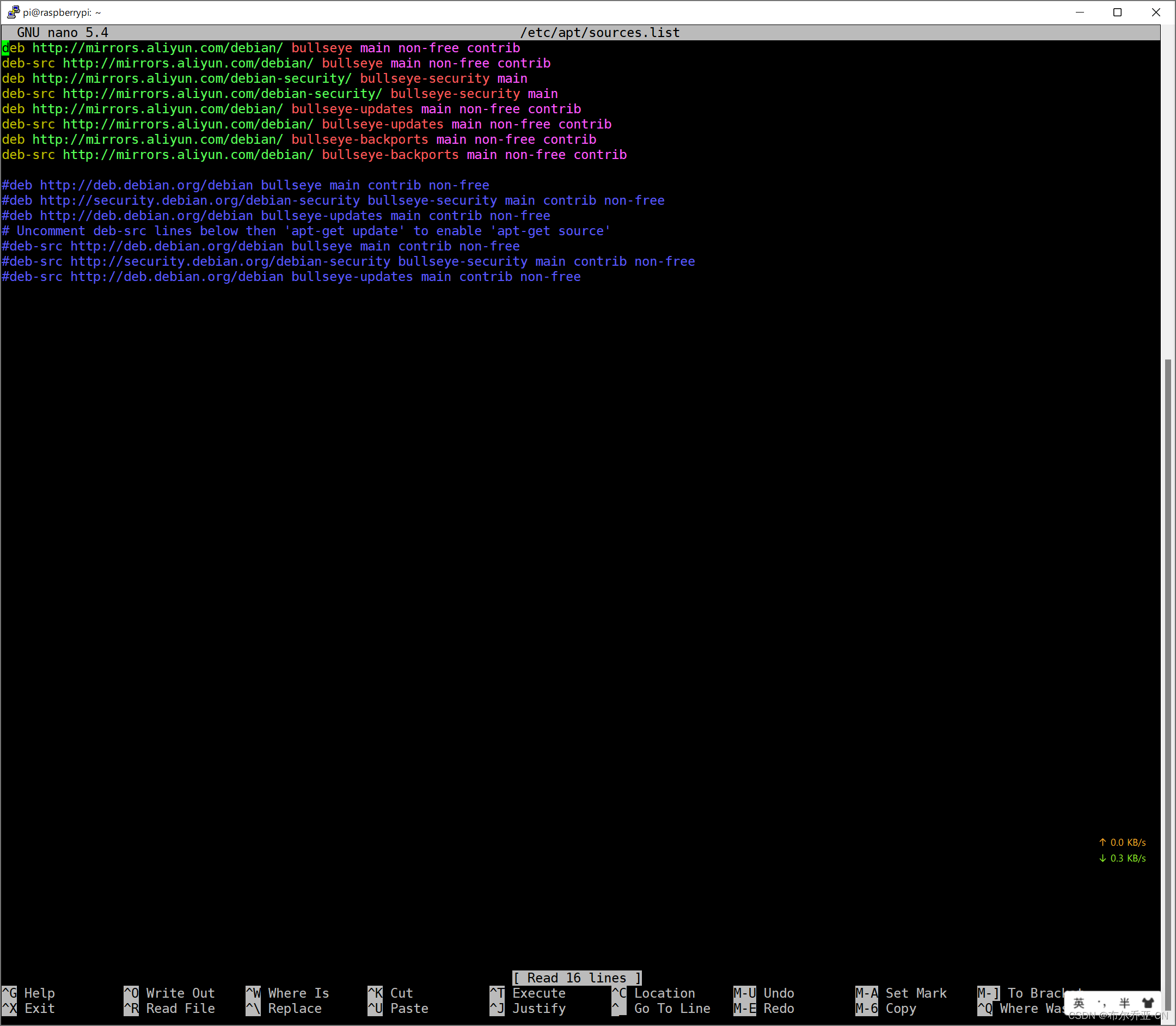Screen dimensions: 1176x1026
Task: Click the ^X Exit shortcut label
Action: click(29, 1008)
